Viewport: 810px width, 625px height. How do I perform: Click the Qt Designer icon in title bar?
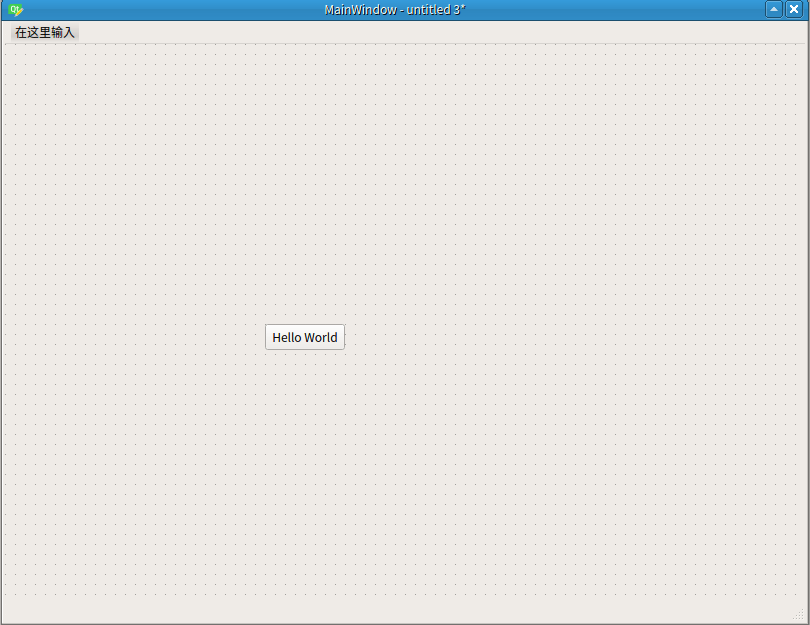point(15,10)
